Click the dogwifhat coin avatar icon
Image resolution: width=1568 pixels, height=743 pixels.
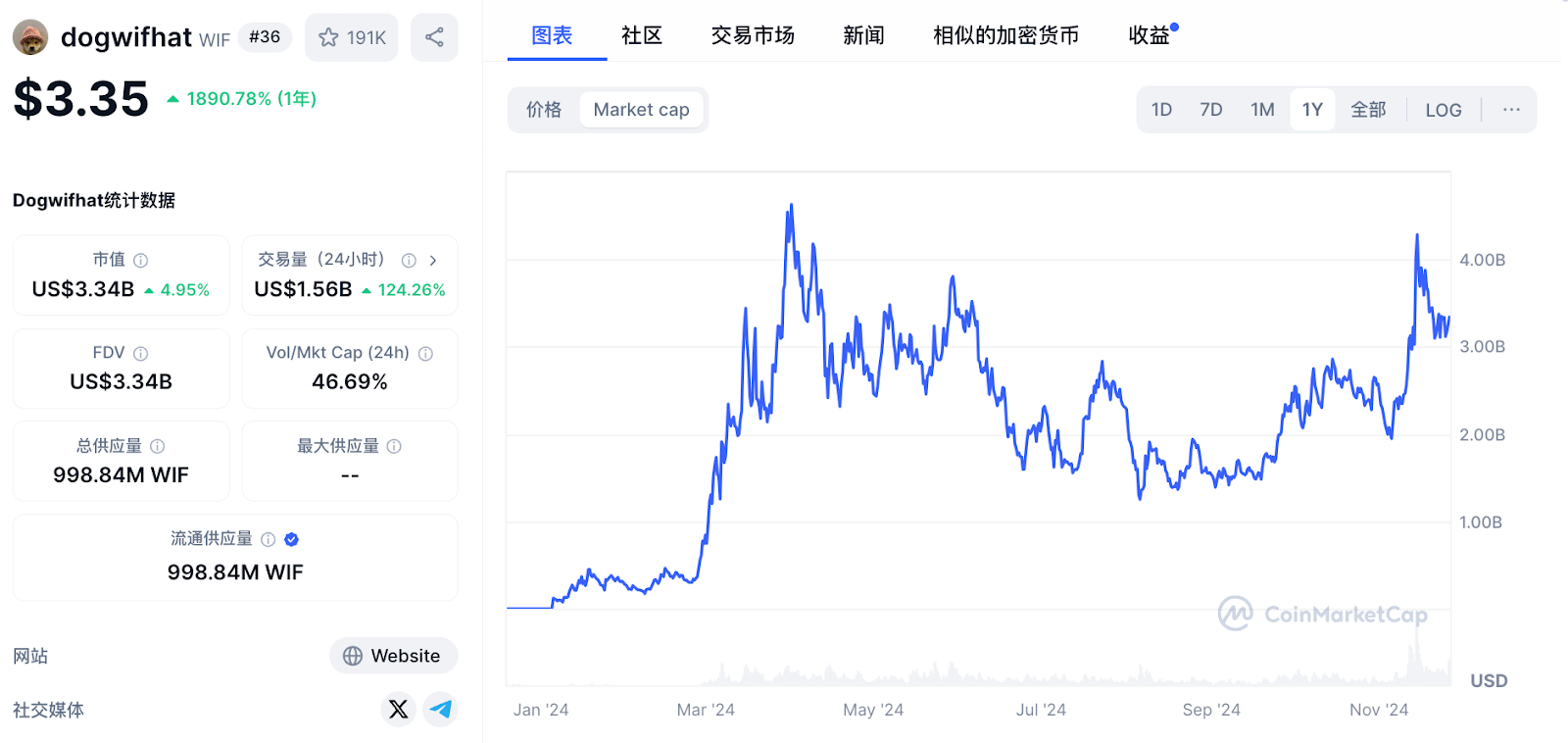pyautogui.click(x=29, y=37)
